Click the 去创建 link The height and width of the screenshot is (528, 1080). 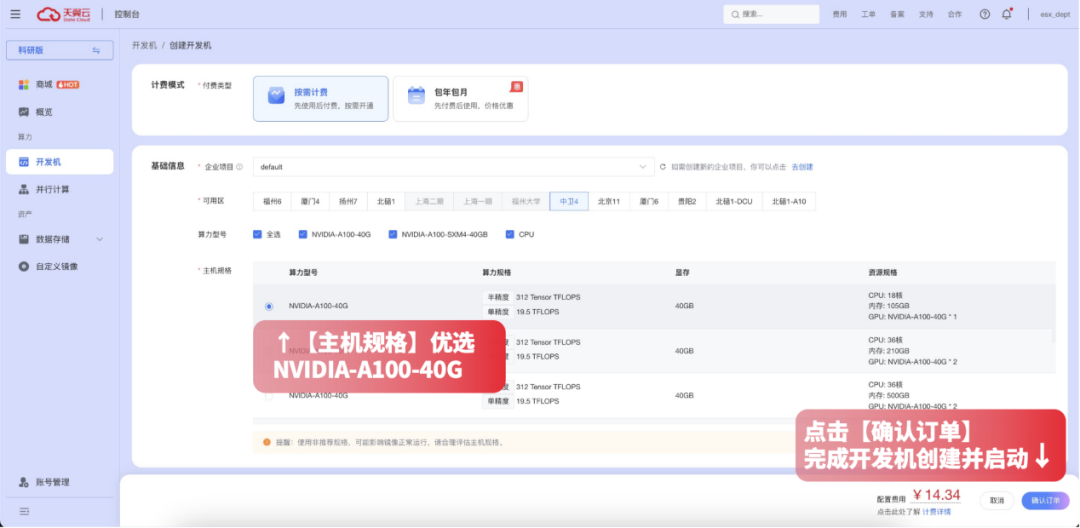[x=802, y=167]
